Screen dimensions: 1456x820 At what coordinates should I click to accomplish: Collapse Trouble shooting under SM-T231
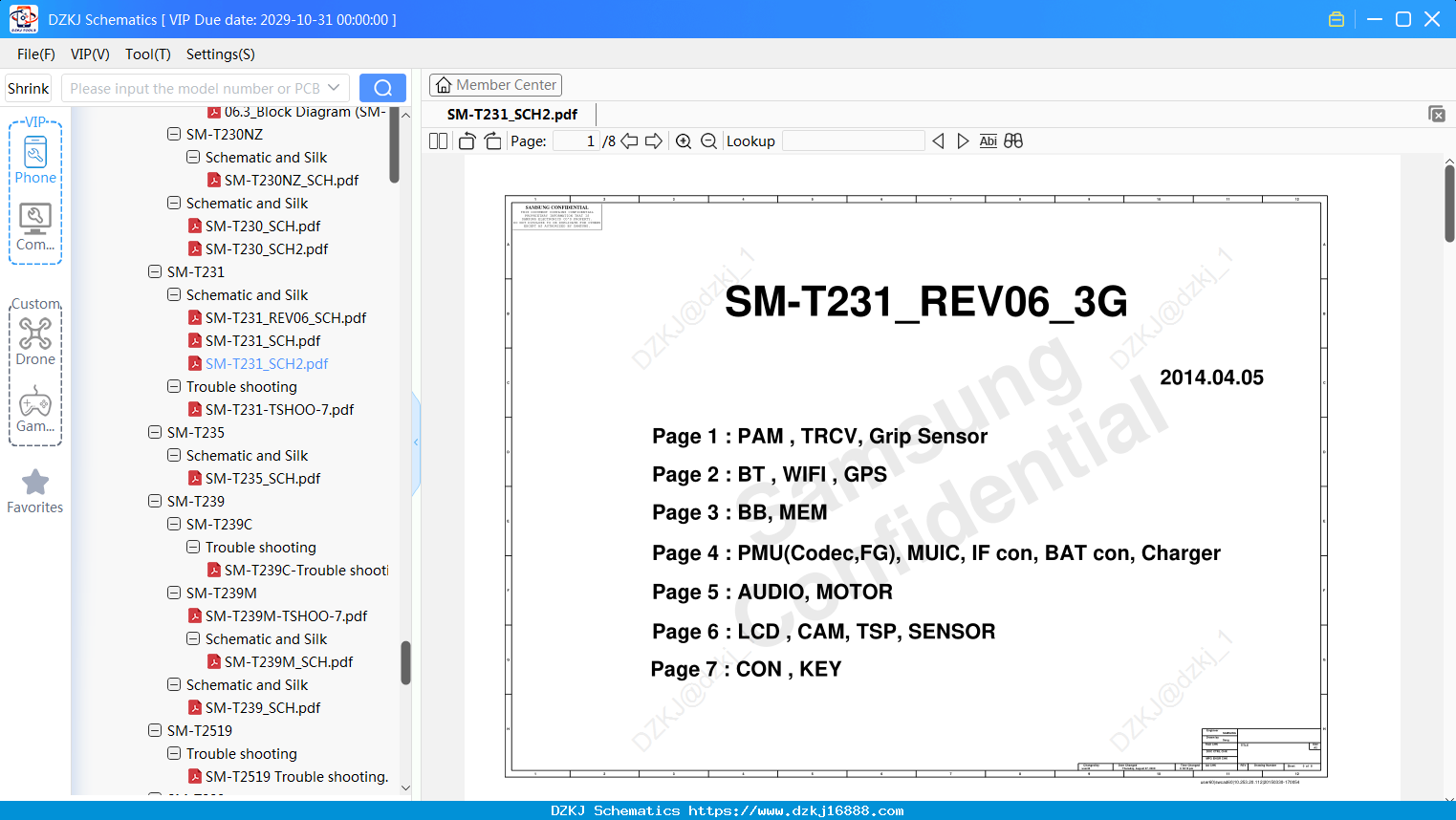[174, 386]
